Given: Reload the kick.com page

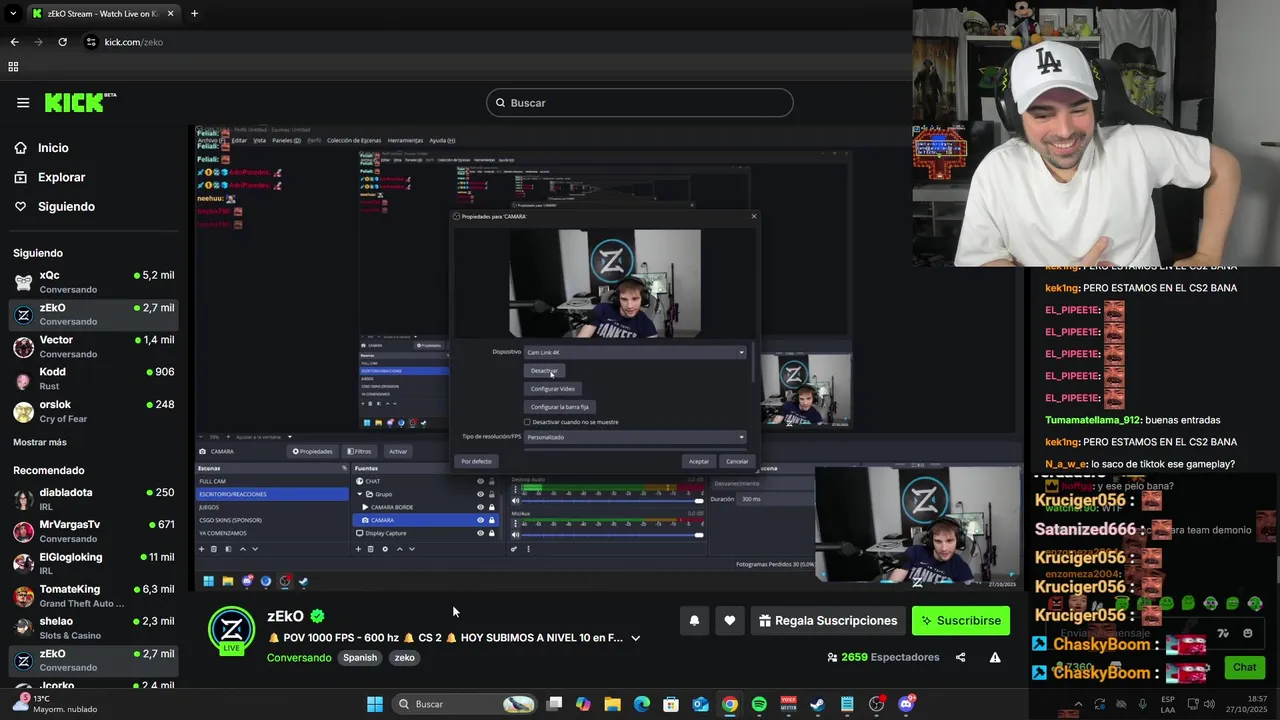Looking at the screenshot, I should point(62,42).
